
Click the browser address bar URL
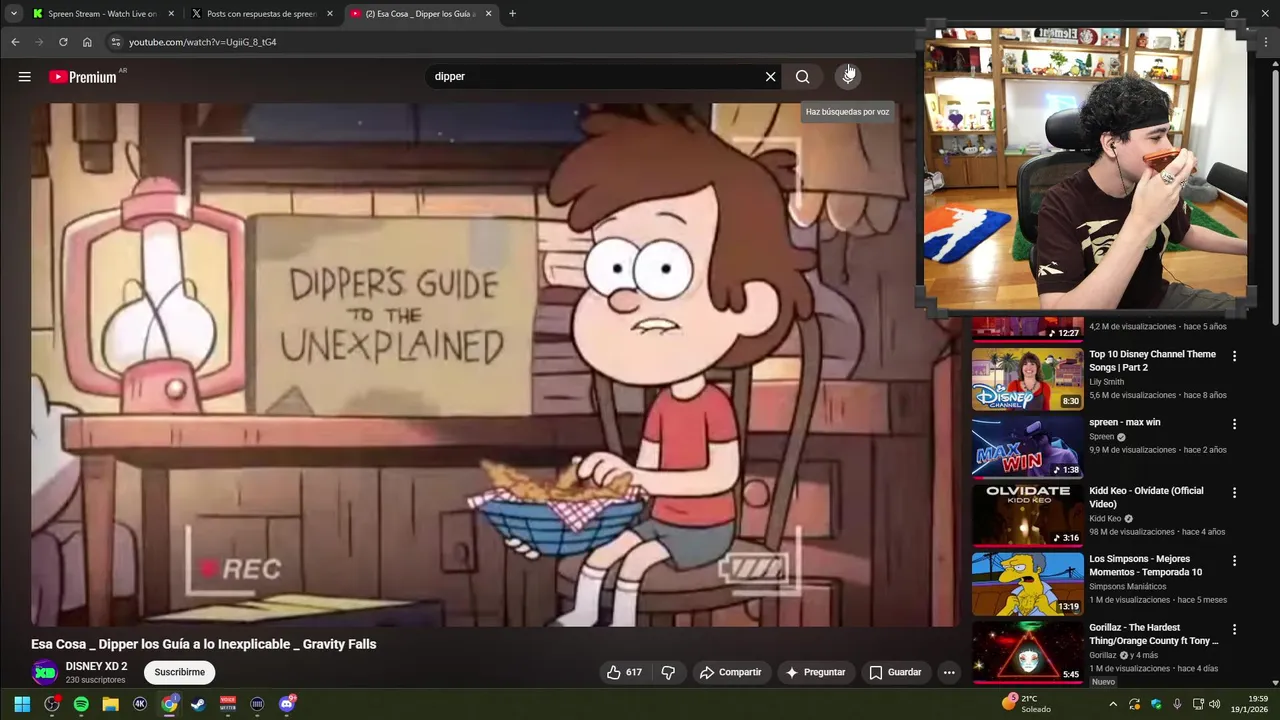pyautogui.click(x=202, y=42)
